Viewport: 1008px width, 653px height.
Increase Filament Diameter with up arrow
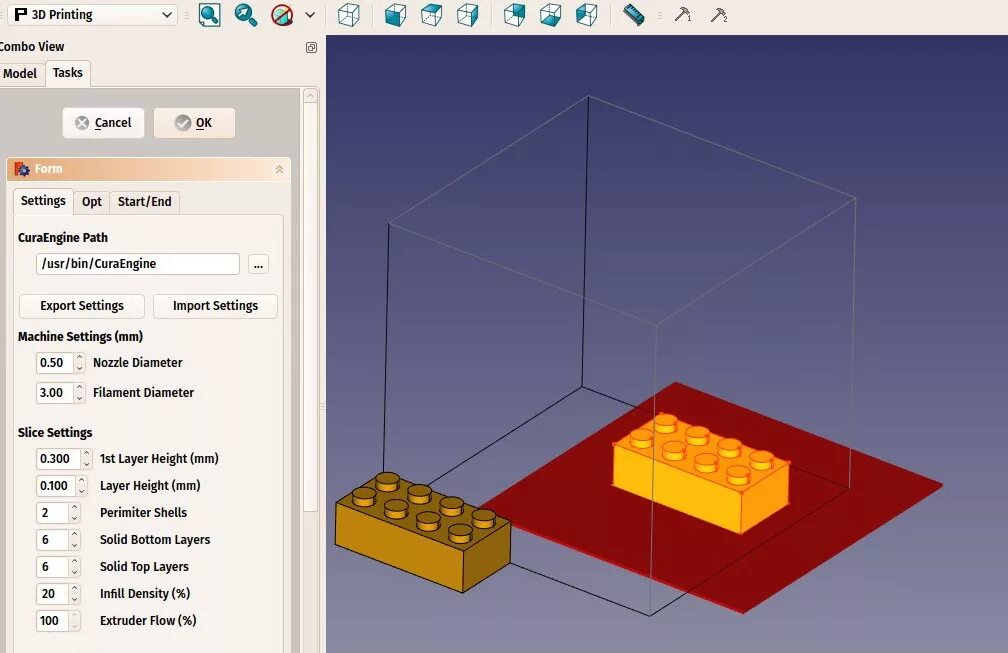coord(79,388)
